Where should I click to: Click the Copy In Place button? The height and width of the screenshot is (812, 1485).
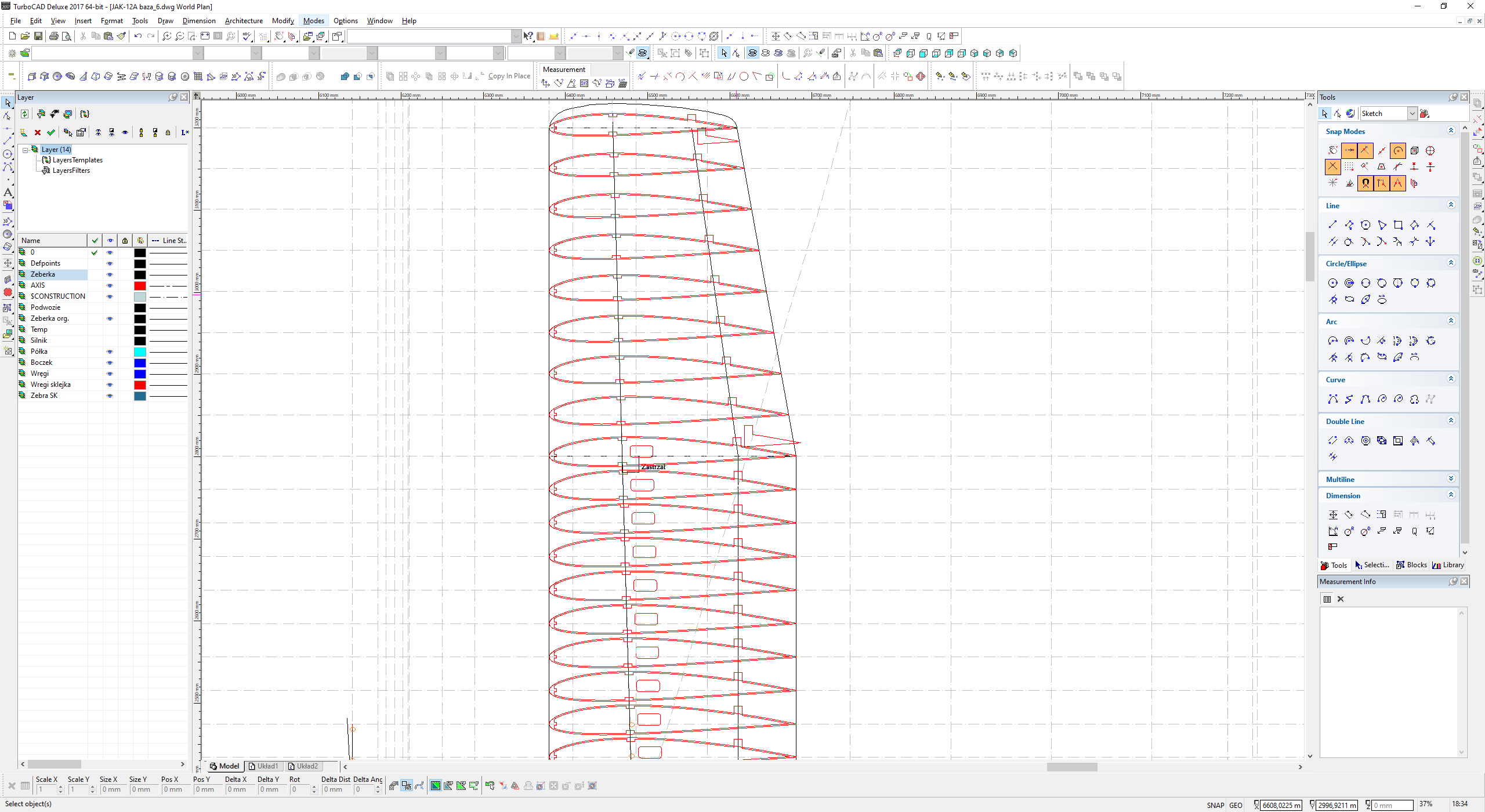(509, 76)
